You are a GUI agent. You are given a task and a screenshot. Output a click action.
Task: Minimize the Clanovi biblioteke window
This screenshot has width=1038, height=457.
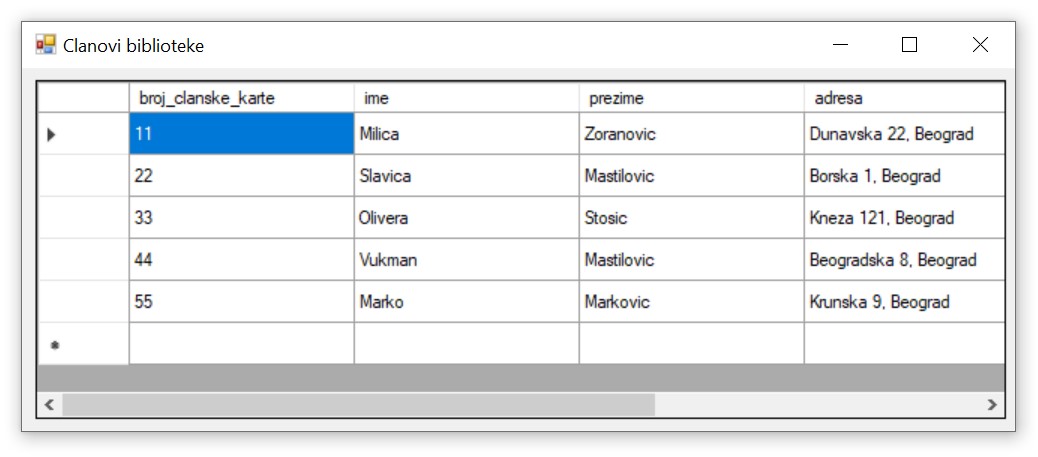[840, 45]
